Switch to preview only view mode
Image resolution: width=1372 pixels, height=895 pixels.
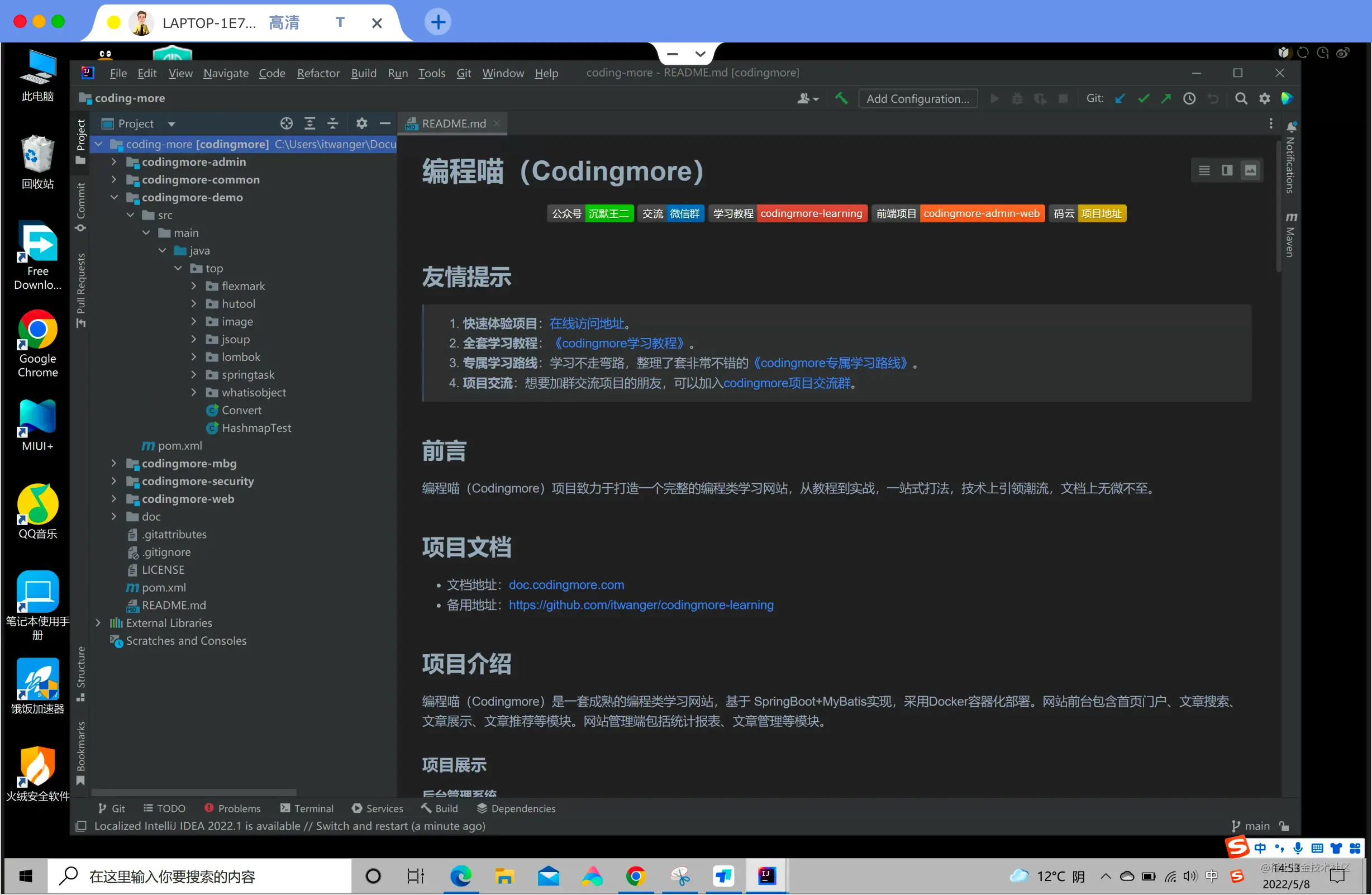coord(1250,170)
